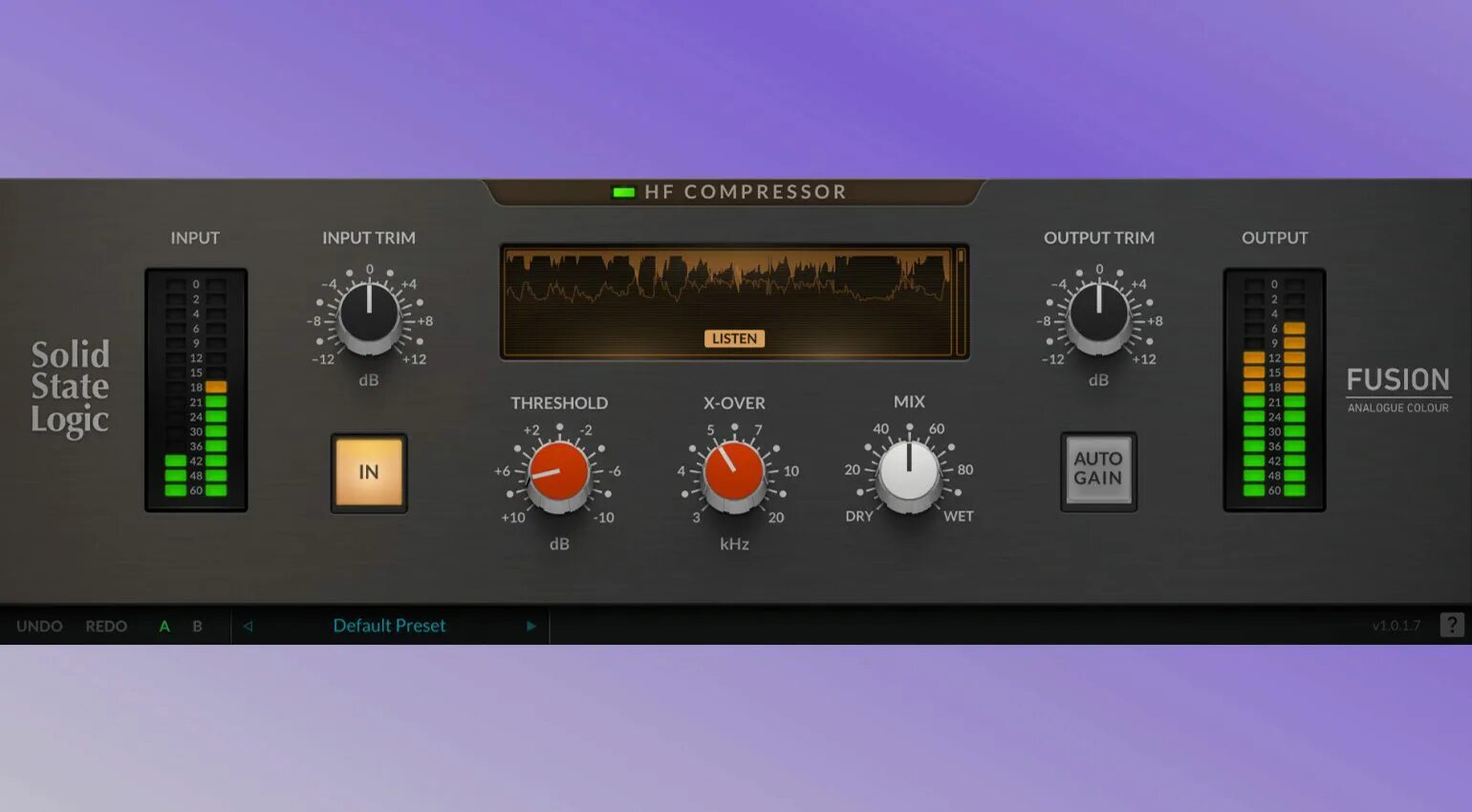Open the help question mark icon
Image resolution: width=1472 pixels, height=812 pixels.
tap(1452, 625)
